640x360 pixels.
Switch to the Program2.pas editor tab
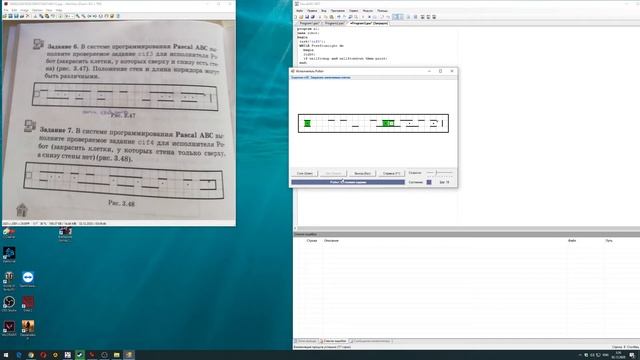(x=335, y=23)
